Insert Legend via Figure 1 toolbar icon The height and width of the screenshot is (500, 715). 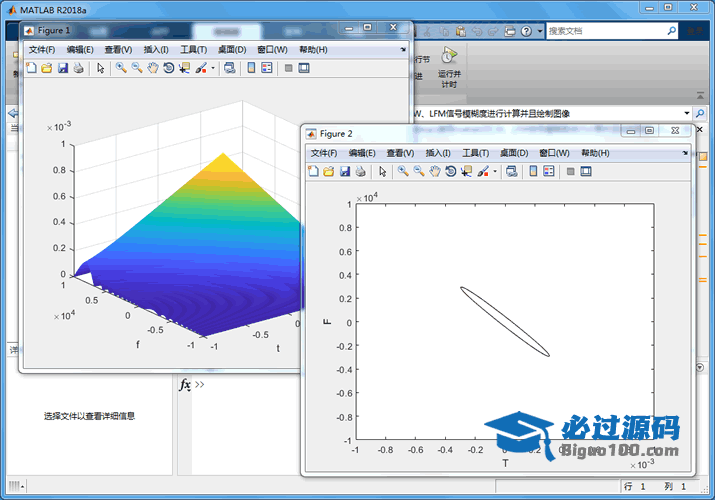[x=267, y=68]
